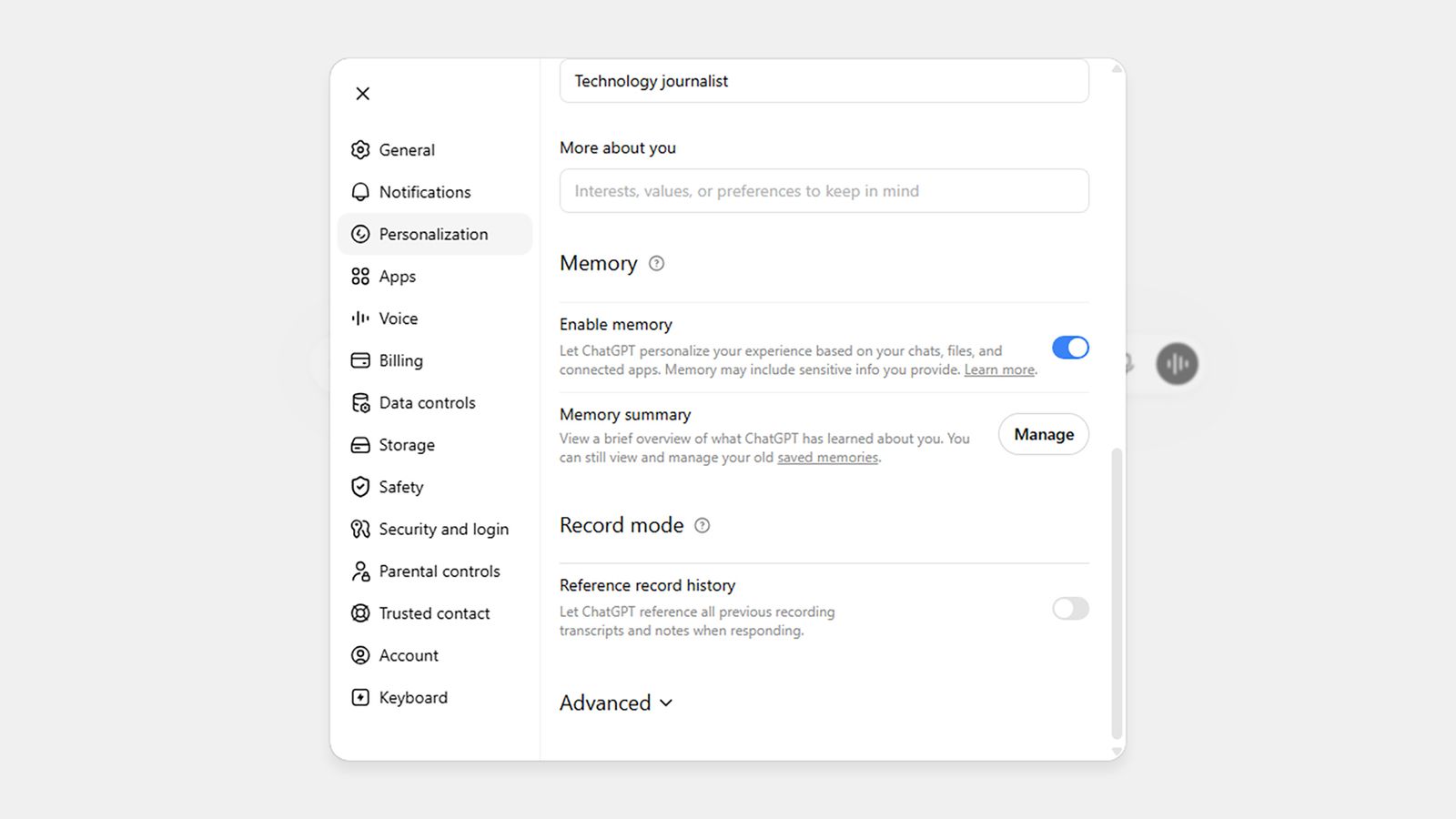Click the General gear icon

(360, 150)
